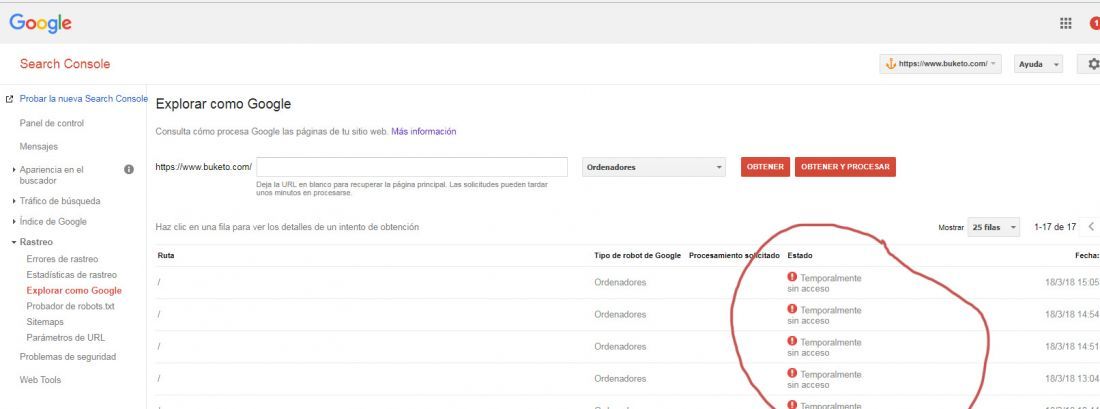The height and width of the screenshot is (409, 1100).
Task: Click the info icon beside Apariencia en el buscador
Action: [129, 169]
